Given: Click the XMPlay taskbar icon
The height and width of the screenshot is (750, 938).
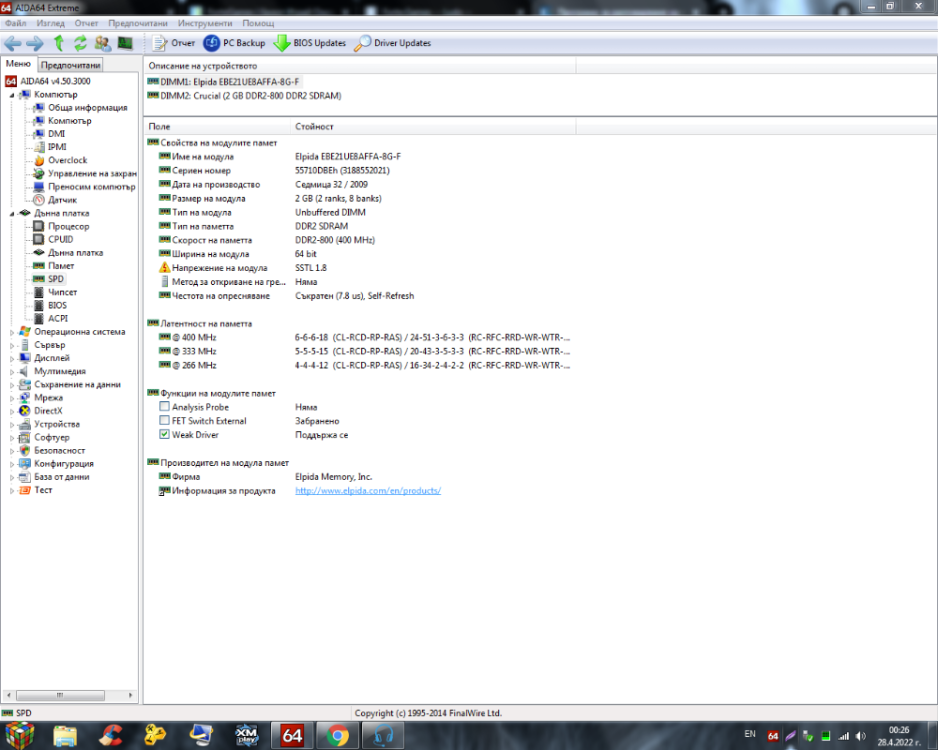Looking at the screenshot, I should [x=246, y=736].
